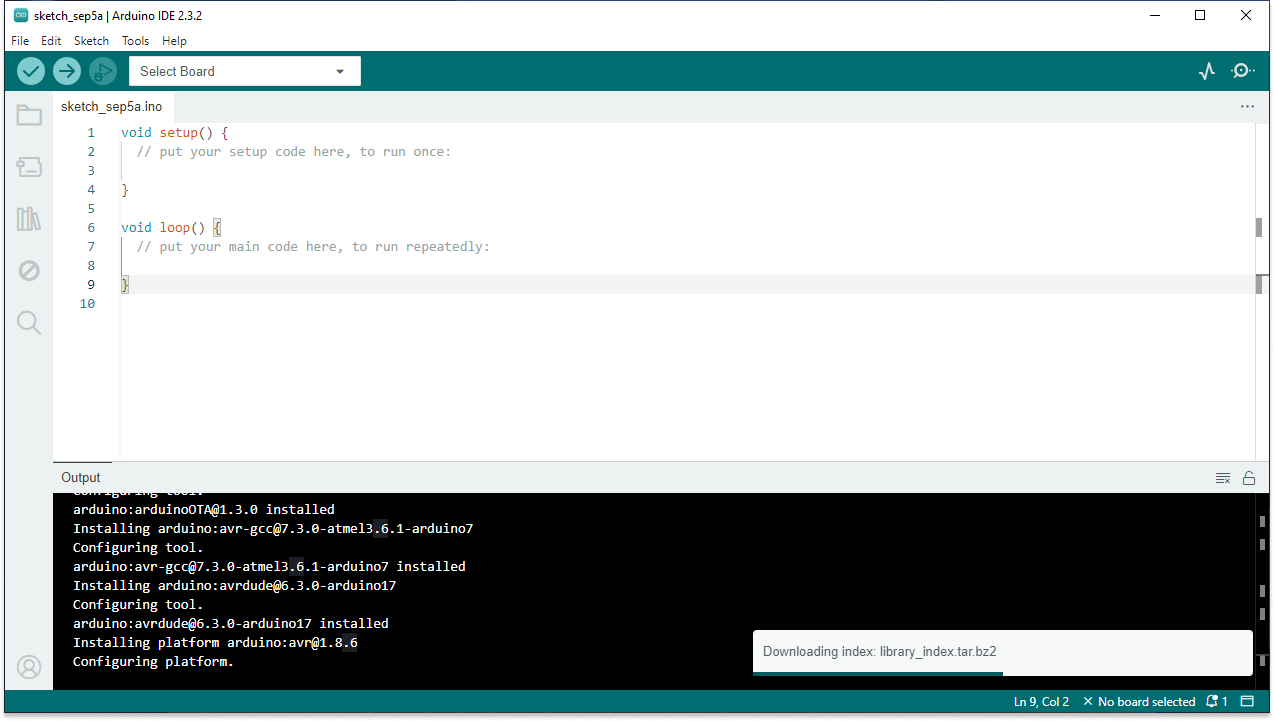Screen dimensions: 1274x721
Task: Open the tab bar three-dots menu
Action: tap(1247, 106)
